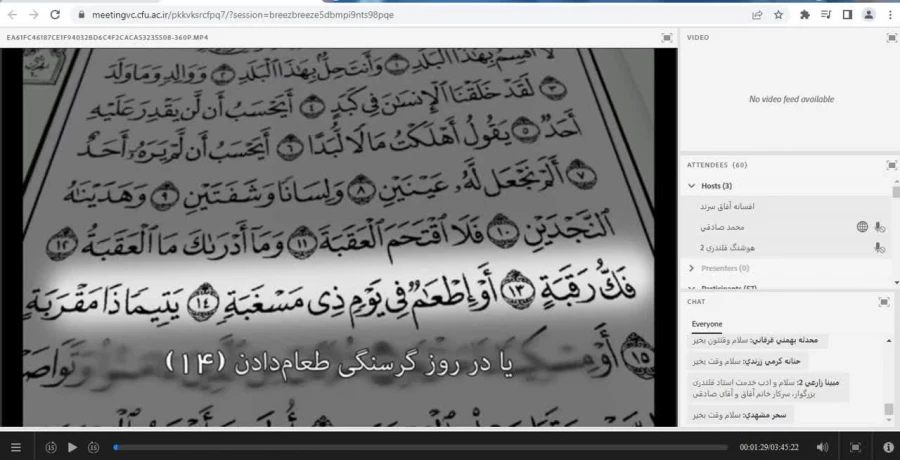Screen dimensions: 900x460
Task: Open the hamburger menu in player bar
Action: point(15,447)
